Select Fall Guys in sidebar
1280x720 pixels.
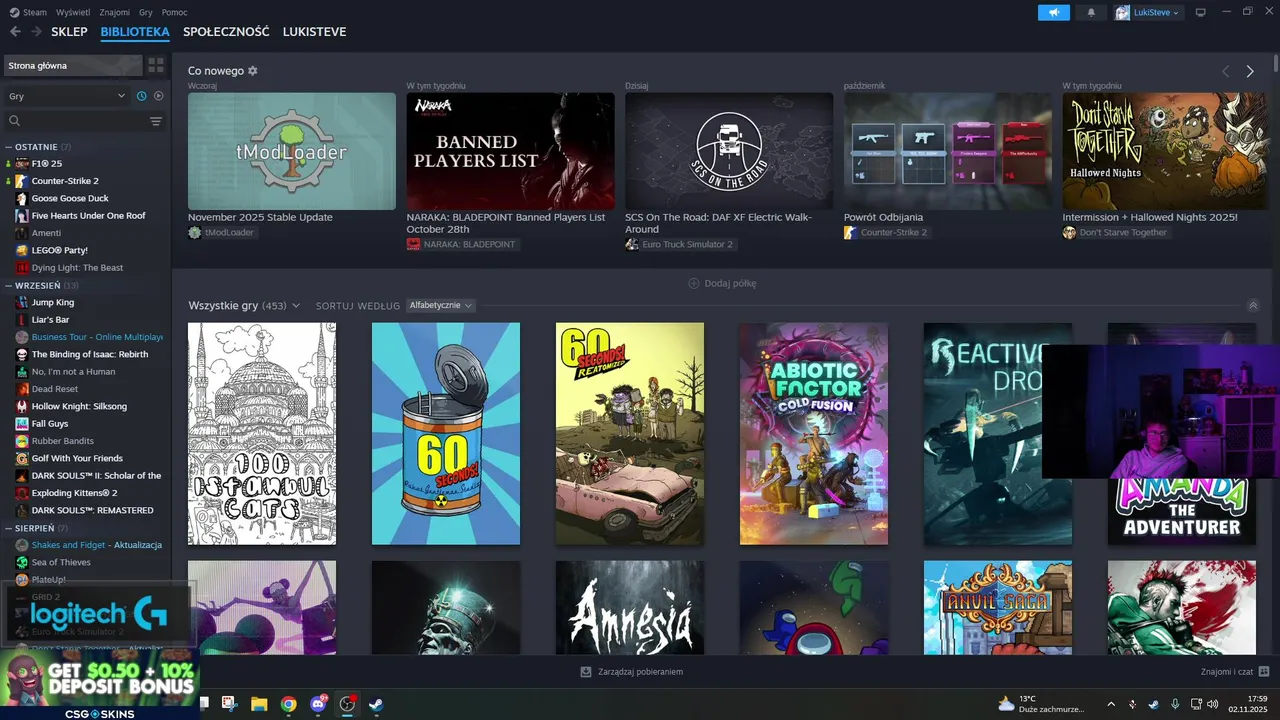50,423
